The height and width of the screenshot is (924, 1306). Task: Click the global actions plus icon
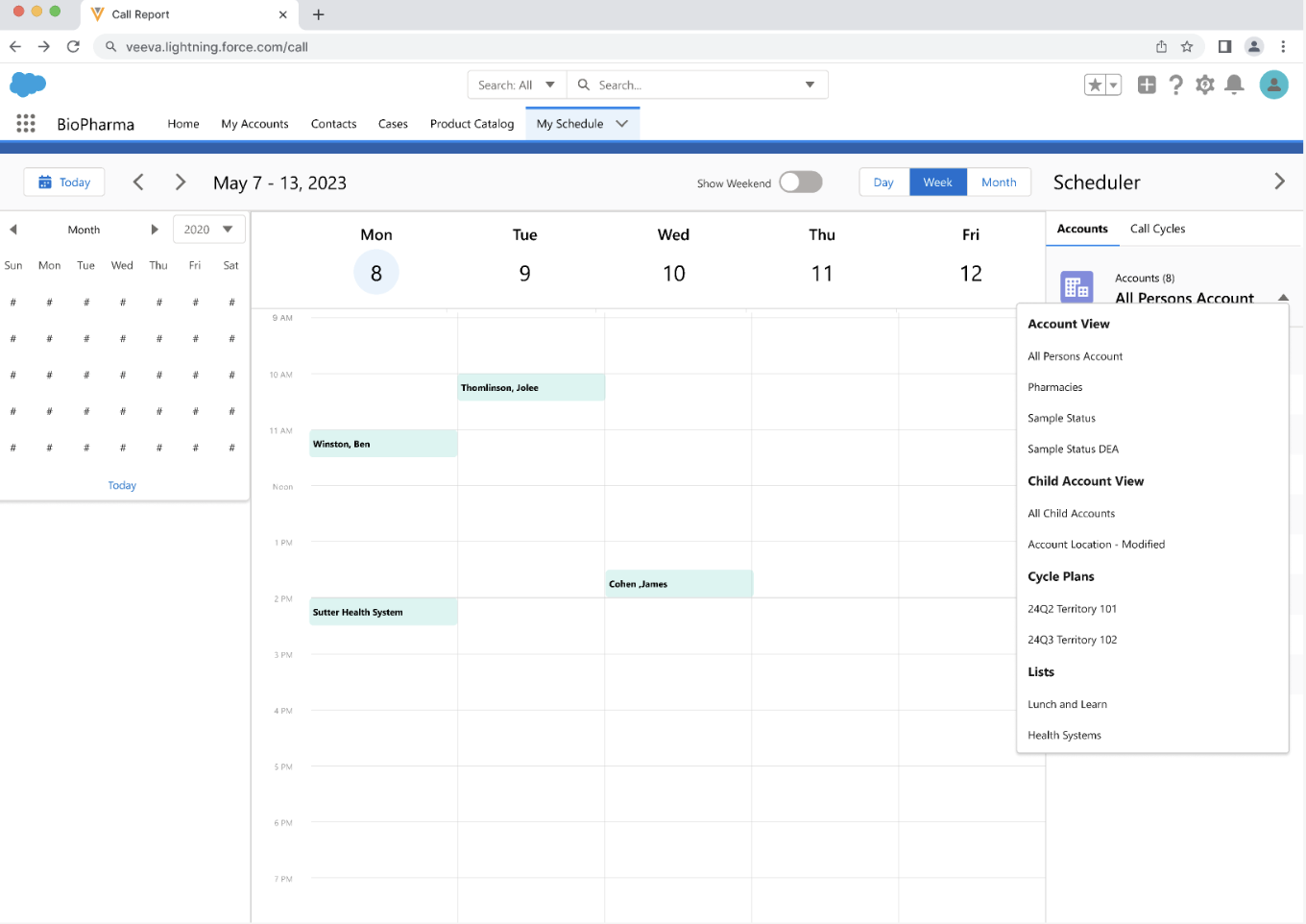(1147, 85)
